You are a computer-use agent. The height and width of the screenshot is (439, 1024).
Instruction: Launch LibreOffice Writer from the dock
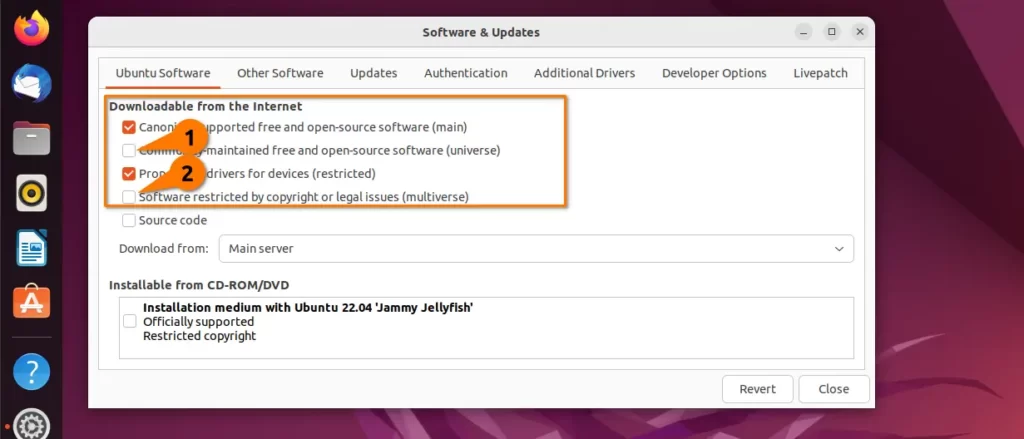point(31,247)
